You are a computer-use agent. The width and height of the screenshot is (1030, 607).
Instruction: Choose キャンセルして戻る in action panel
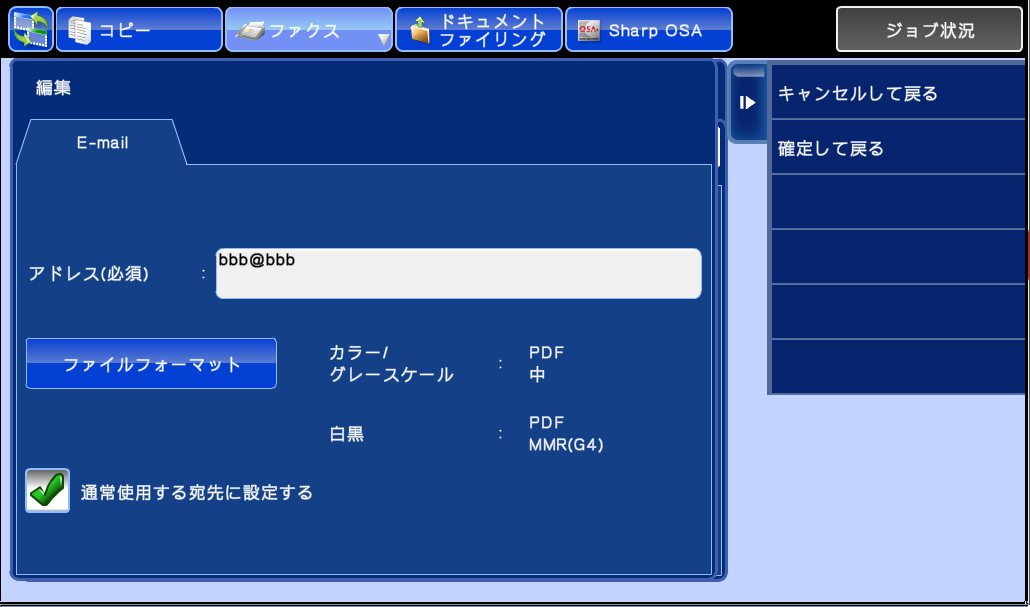pos(897,94)
